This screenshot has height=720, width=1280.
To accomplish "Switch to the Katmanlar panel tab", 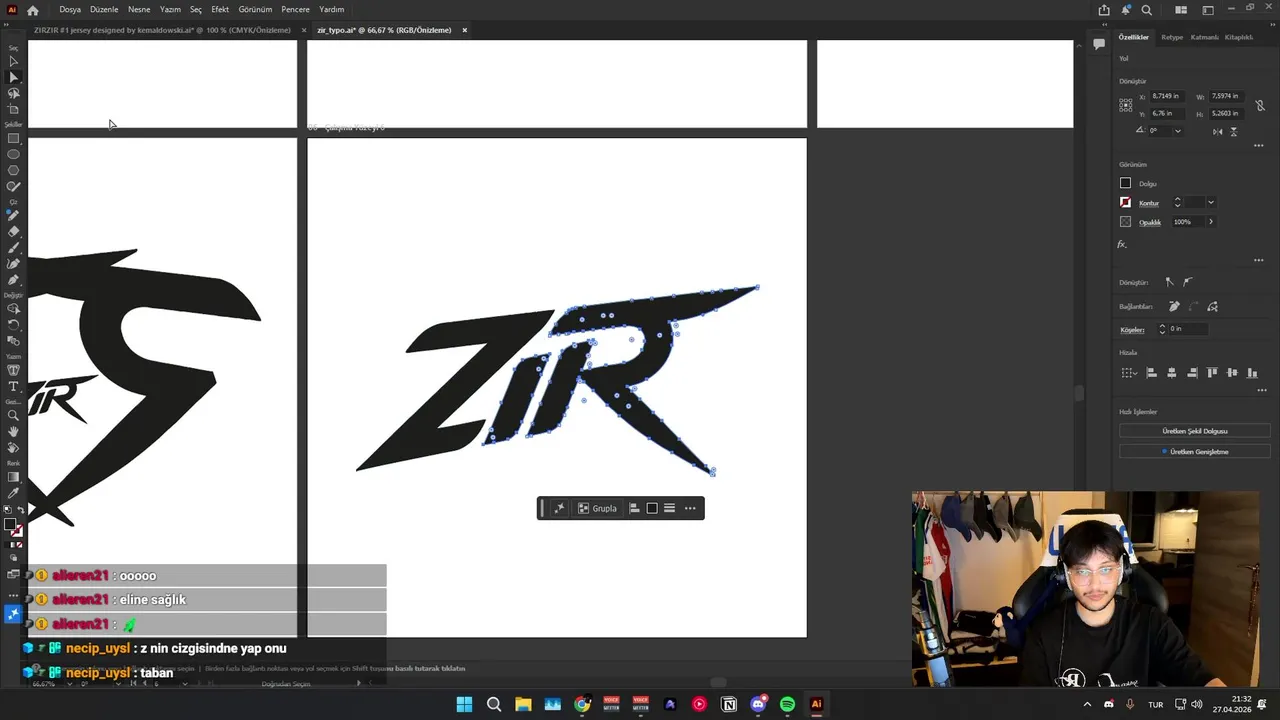I will click(1205, 37).
